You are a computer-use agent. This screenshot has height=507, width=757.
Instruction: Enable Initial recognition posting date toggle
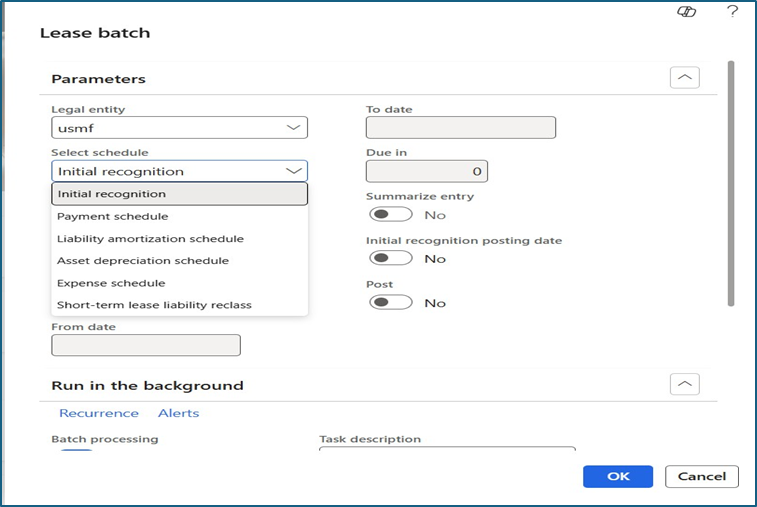point(390,258)
